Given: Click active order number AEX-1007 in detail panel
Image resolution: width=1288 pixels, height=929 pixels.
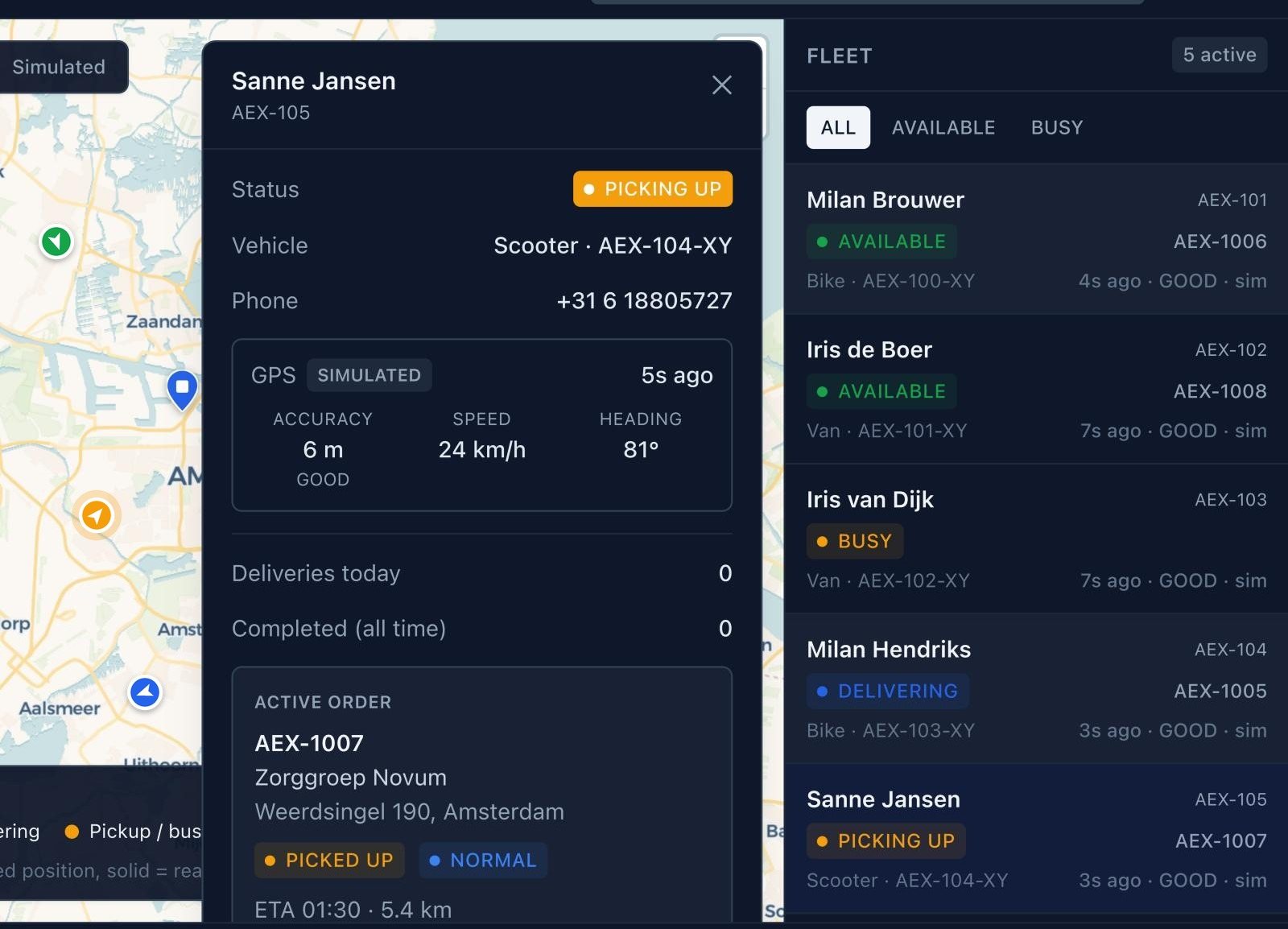Looking at the screenshot, I should (x=309, y=742).
